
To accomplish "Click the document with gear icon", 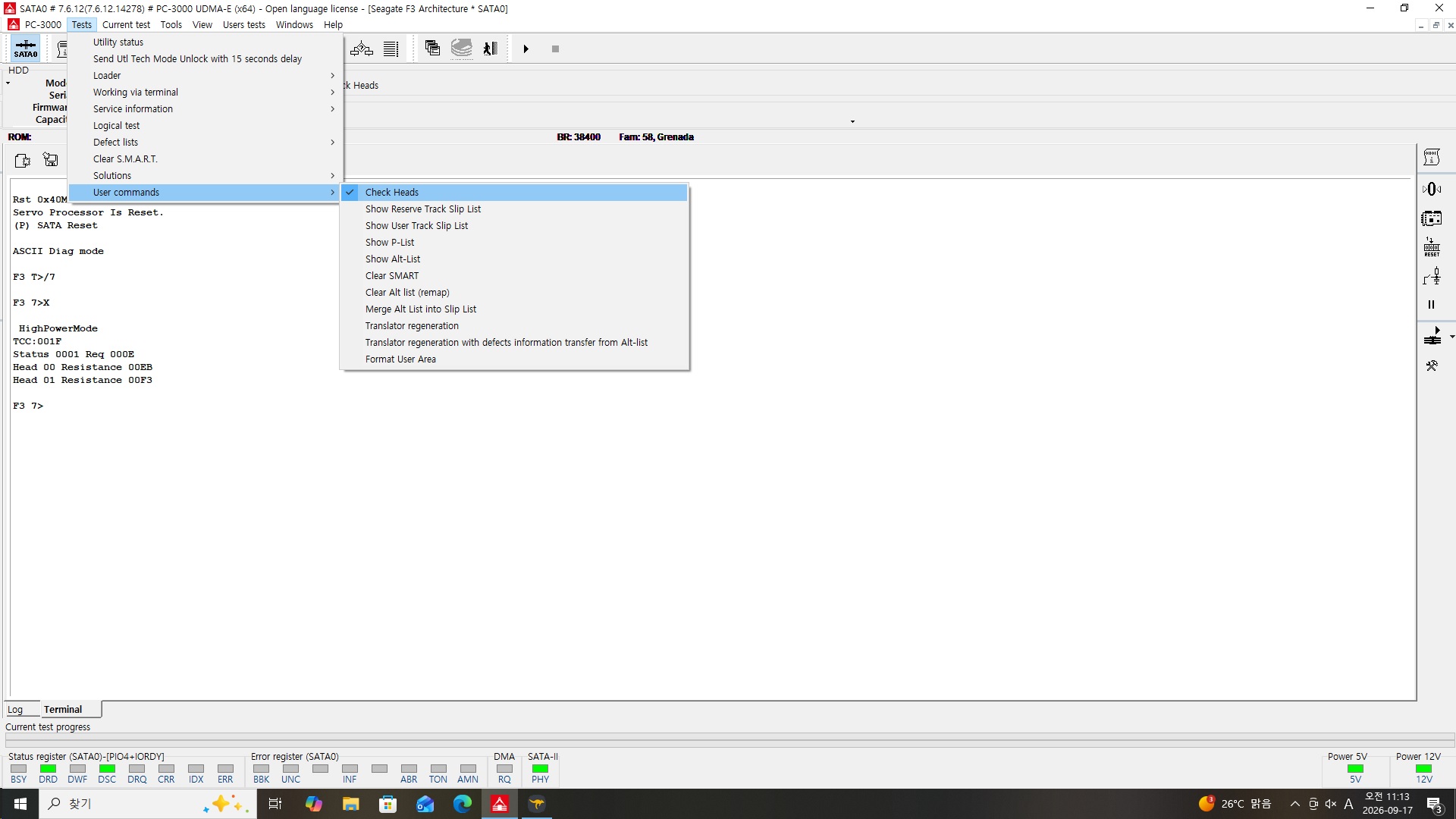I will tap(23, 160).
